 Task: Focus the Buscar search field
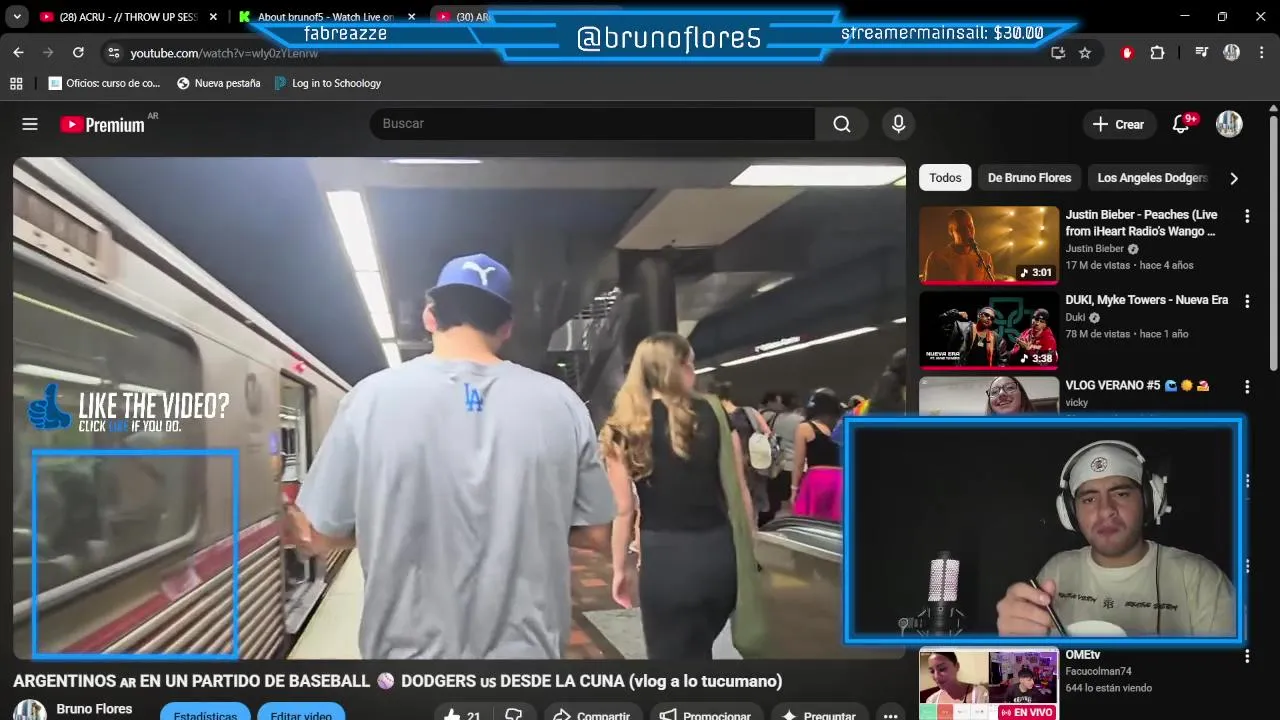tap(593, 124)
